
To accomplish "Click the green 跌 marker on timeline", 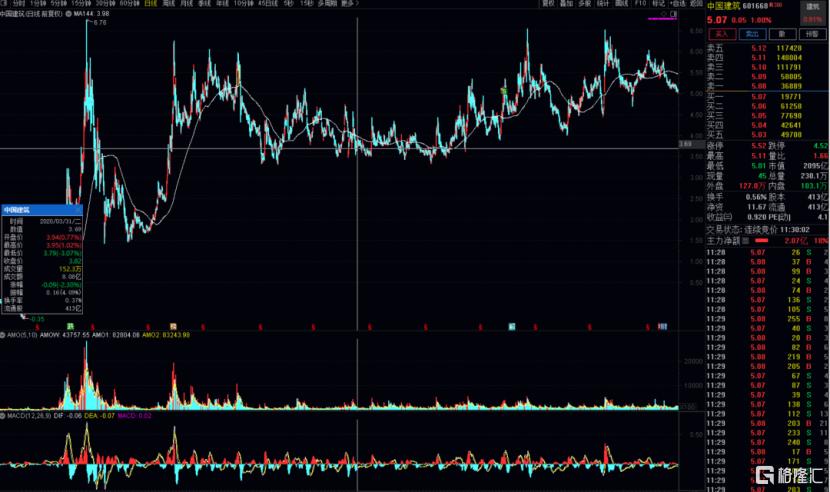I will pyautogui.click(x=70, y=326).
